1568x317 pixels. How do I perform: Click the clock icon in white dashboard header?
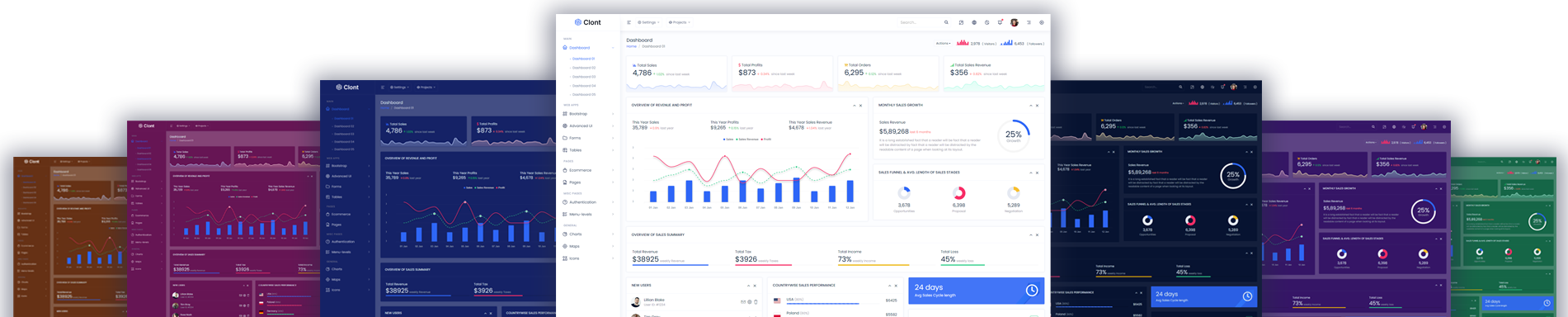pyautogui.click(x=986, y=22)
